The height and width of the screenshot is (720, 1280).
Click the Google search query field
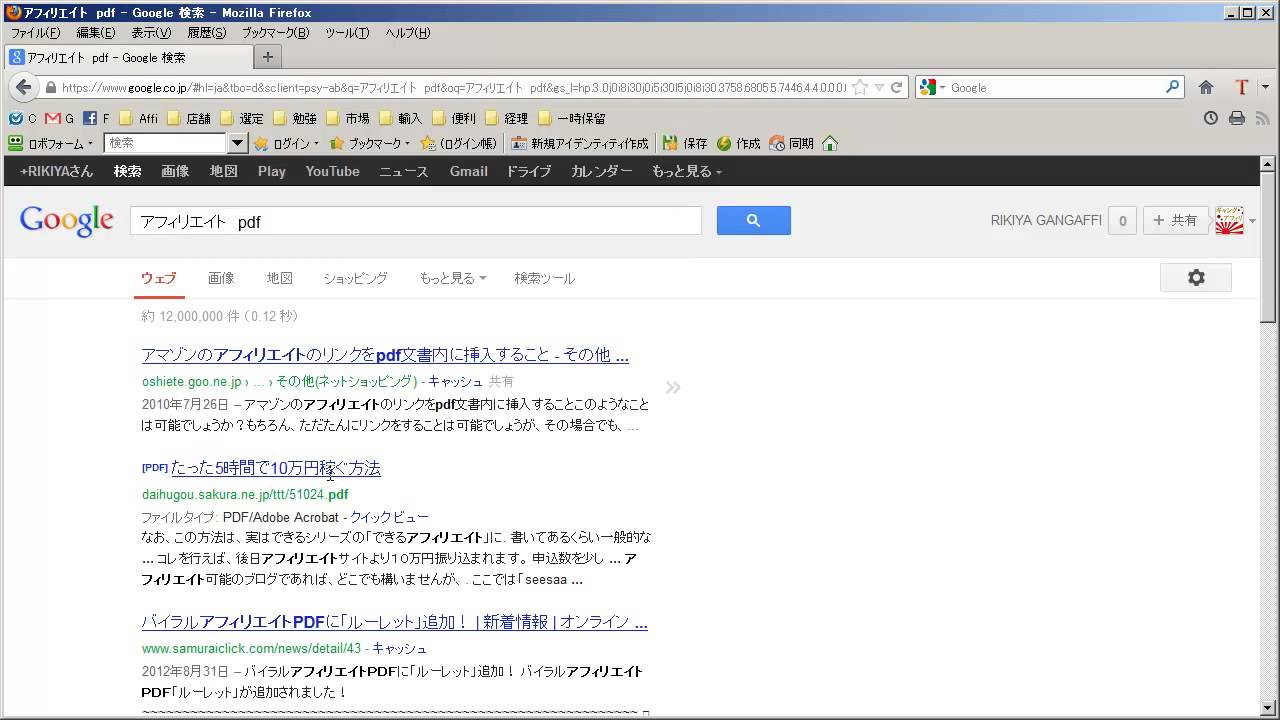coord(415,221)
